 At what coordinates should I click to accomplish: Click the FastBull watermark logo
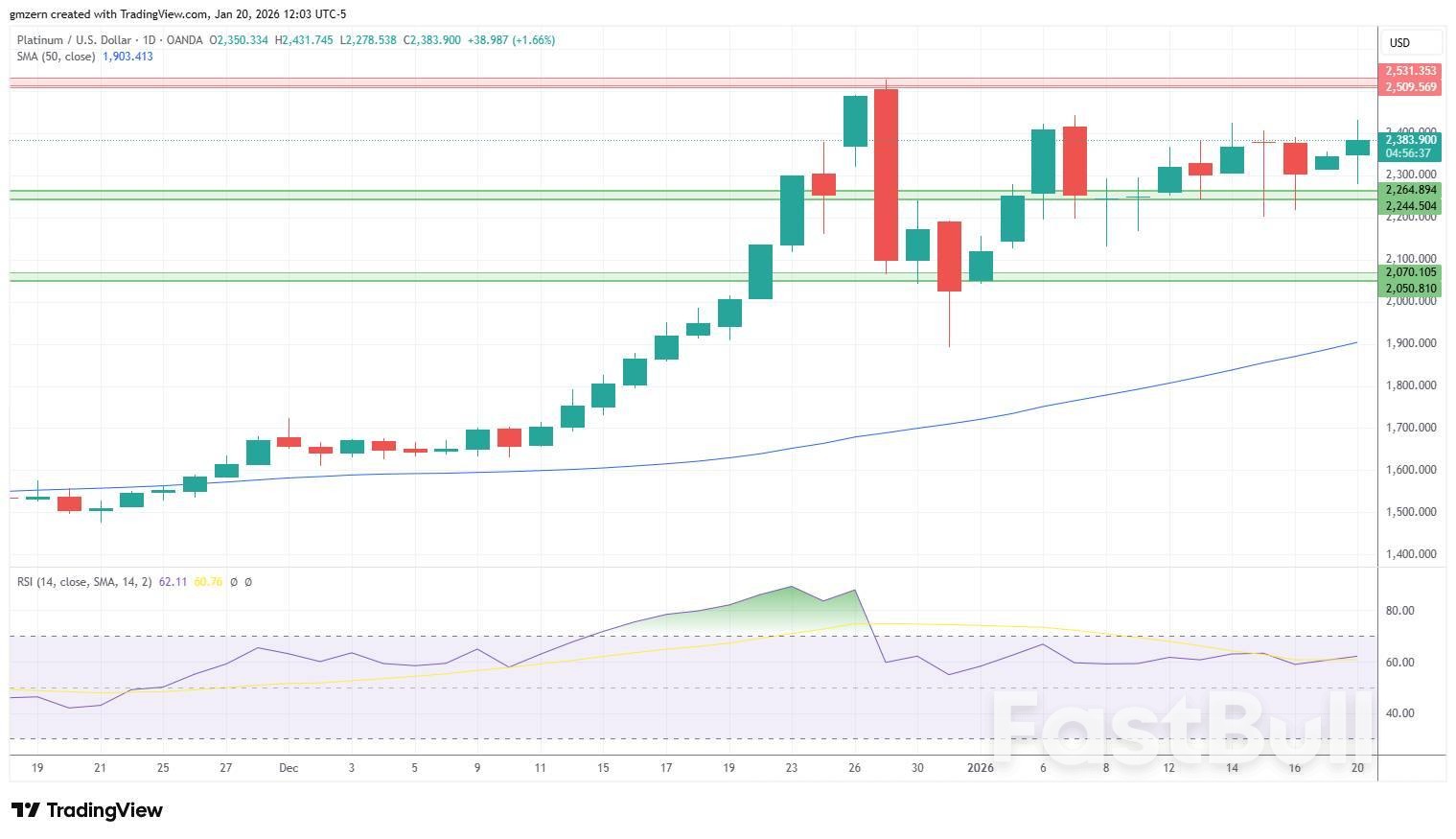1181,727
